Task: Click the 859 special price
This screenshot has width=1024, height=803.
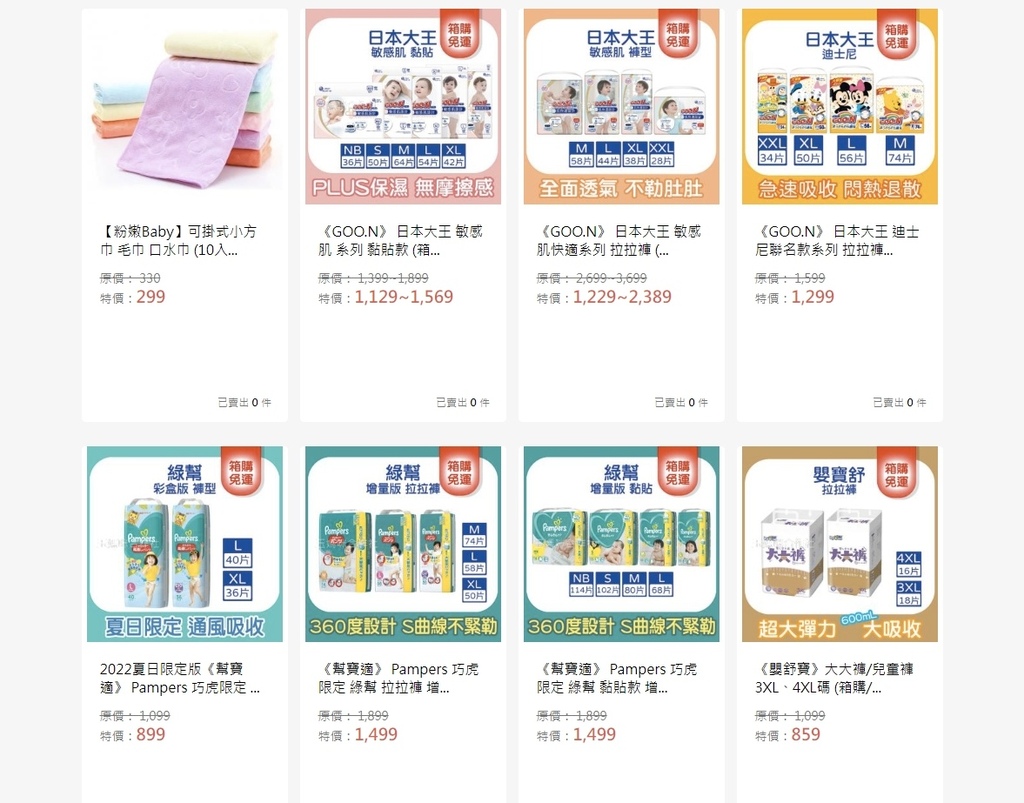Action: [x=806, y=734]
